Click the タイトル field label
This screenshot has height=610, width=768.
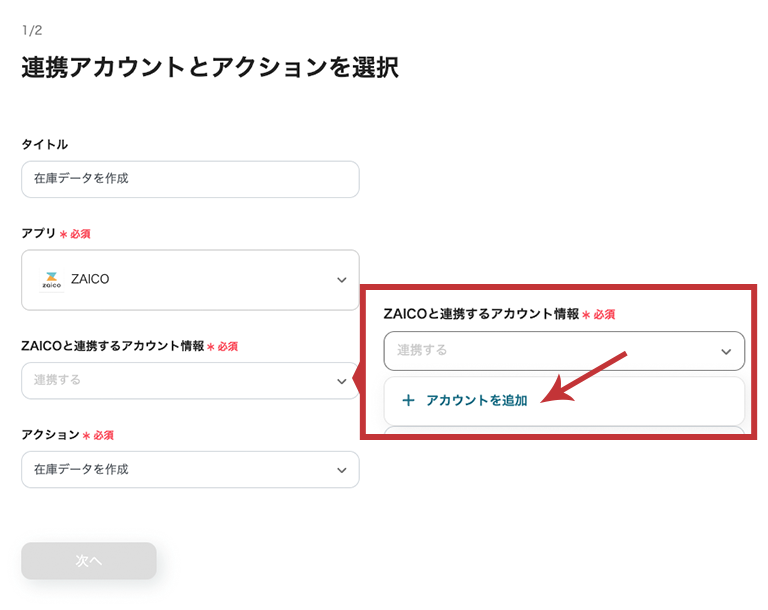tap(45, 145)
